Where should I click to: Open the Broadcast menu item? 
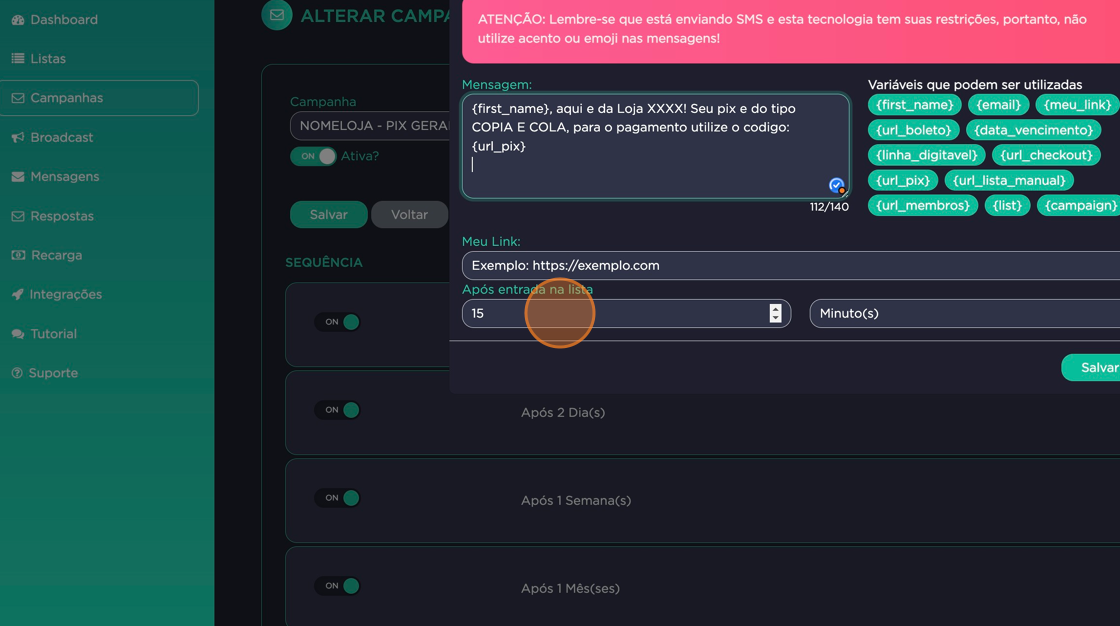coord(52,137)
